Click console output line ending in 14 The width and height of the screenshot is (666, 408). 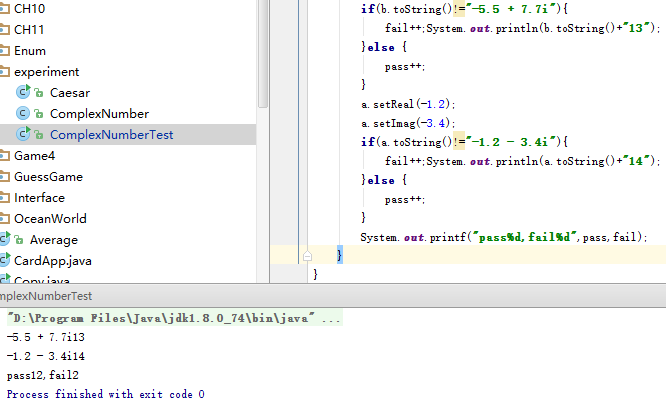pyautogui.click(x=45, y=356)
